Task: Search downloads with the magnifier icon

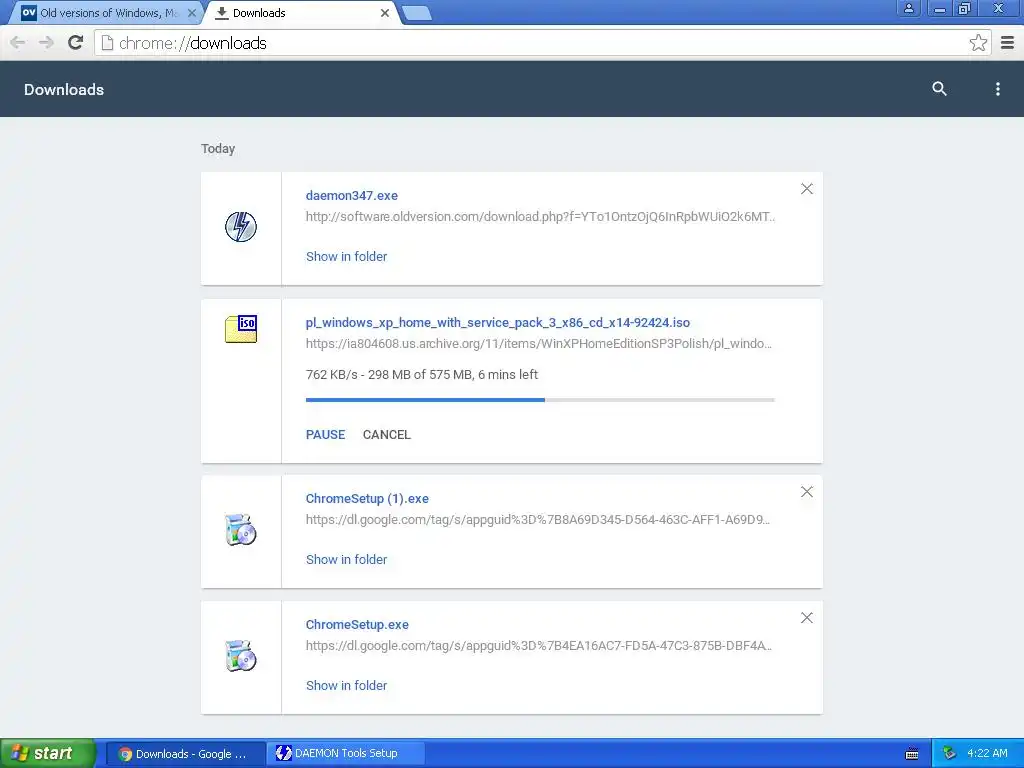Action: pos(939,89)
